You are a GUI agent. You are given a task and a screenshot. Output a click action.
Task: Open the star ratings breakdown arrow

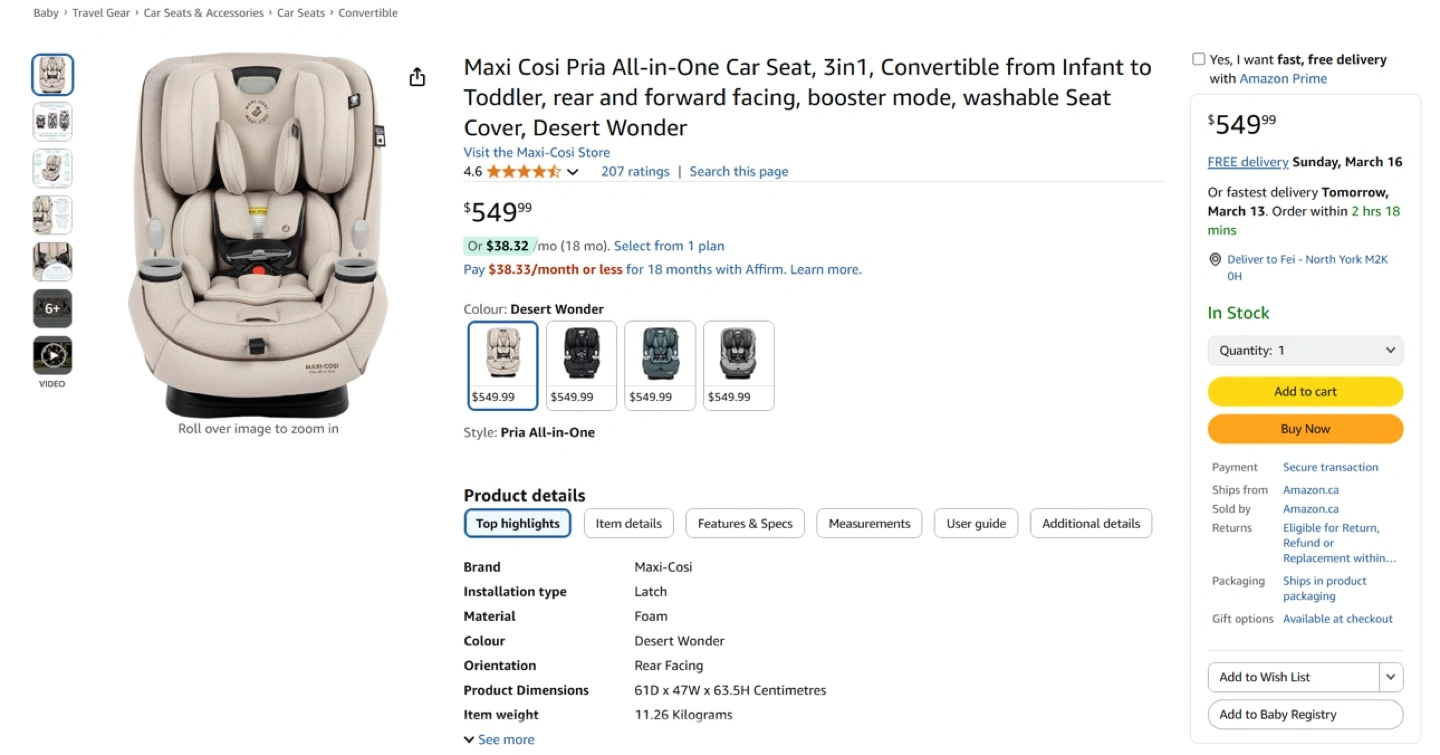(x=573, y=172)
